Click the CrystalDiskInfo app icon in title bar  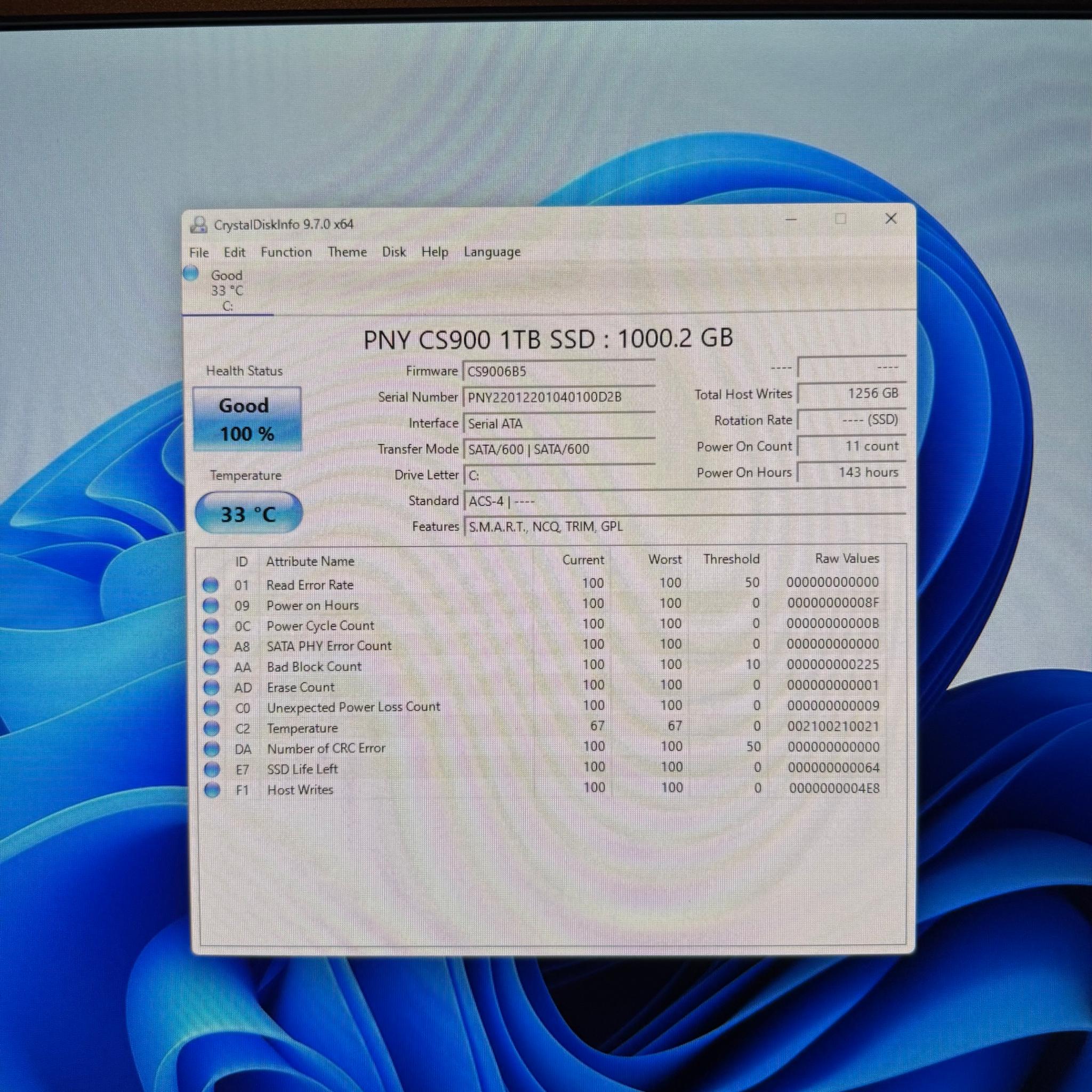(x=198, y=224)
